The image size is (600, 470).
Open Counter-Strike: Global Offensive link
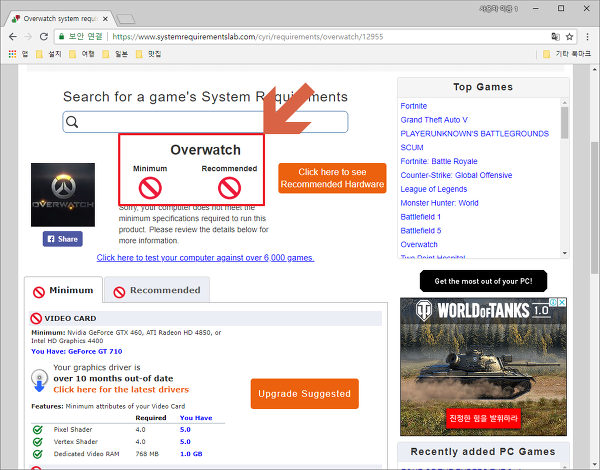(456, 175)
